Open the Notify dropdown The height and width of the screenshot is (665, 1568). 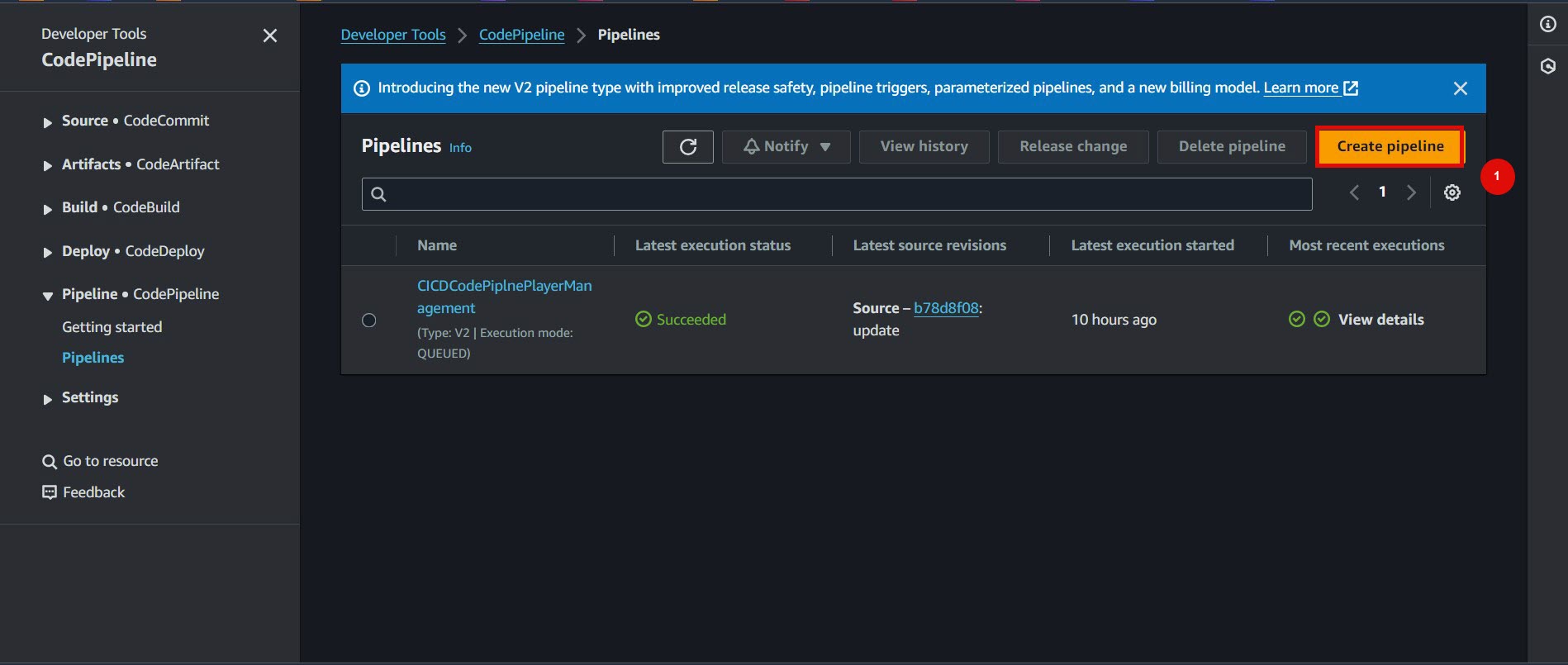(x=786, y=147)
